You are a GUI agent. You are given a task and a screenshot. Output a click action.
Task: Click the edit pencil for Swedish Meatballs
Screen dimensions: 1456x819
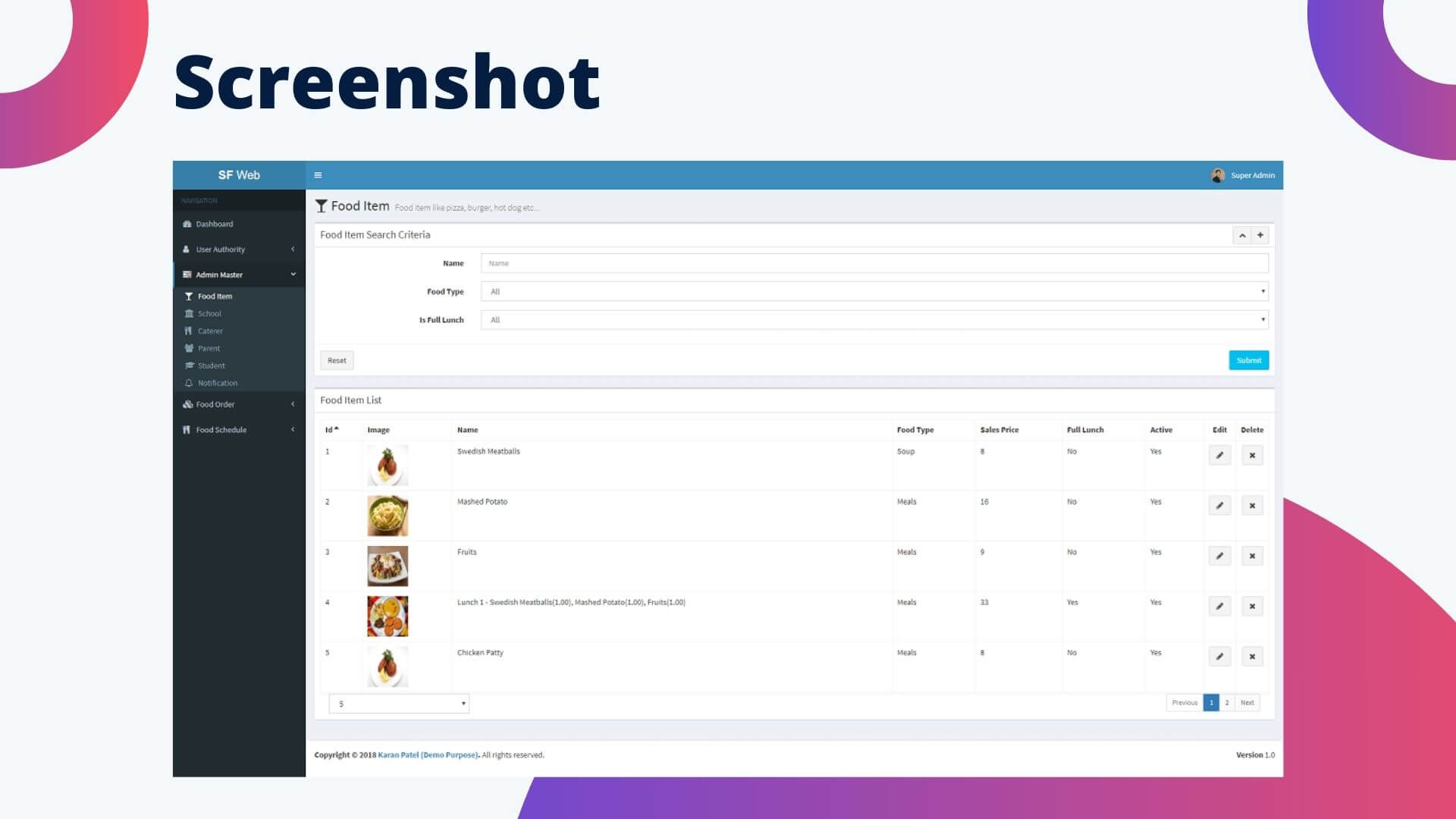[1219, 456]
